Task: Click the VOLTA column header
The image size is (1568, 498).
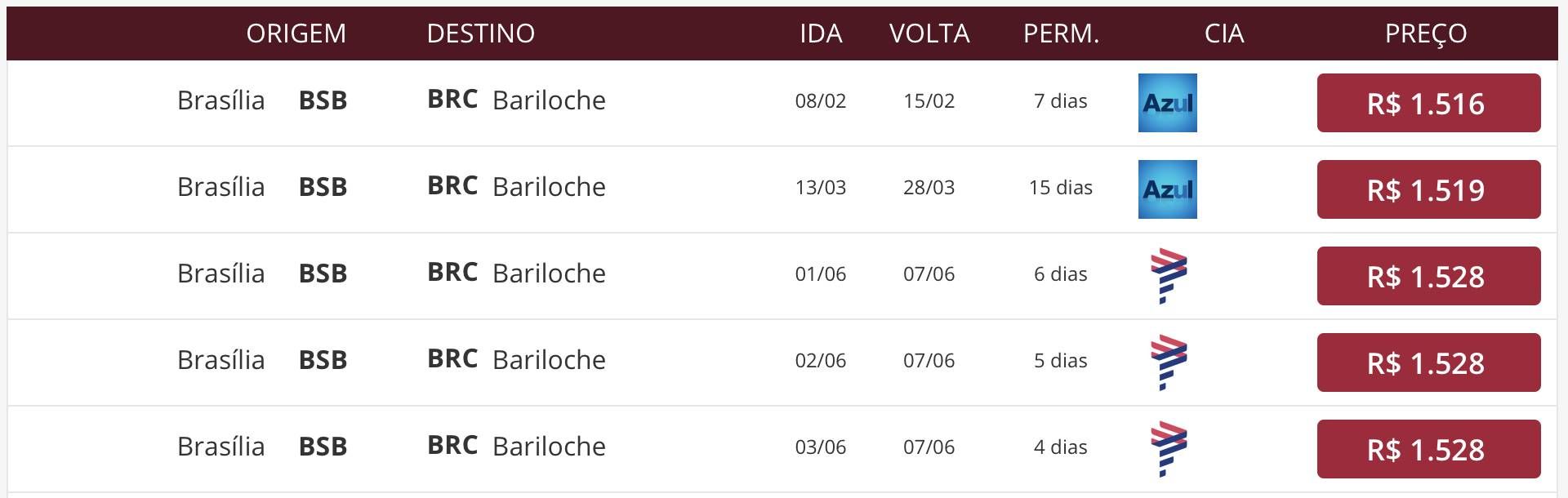Action: point(929,33)
